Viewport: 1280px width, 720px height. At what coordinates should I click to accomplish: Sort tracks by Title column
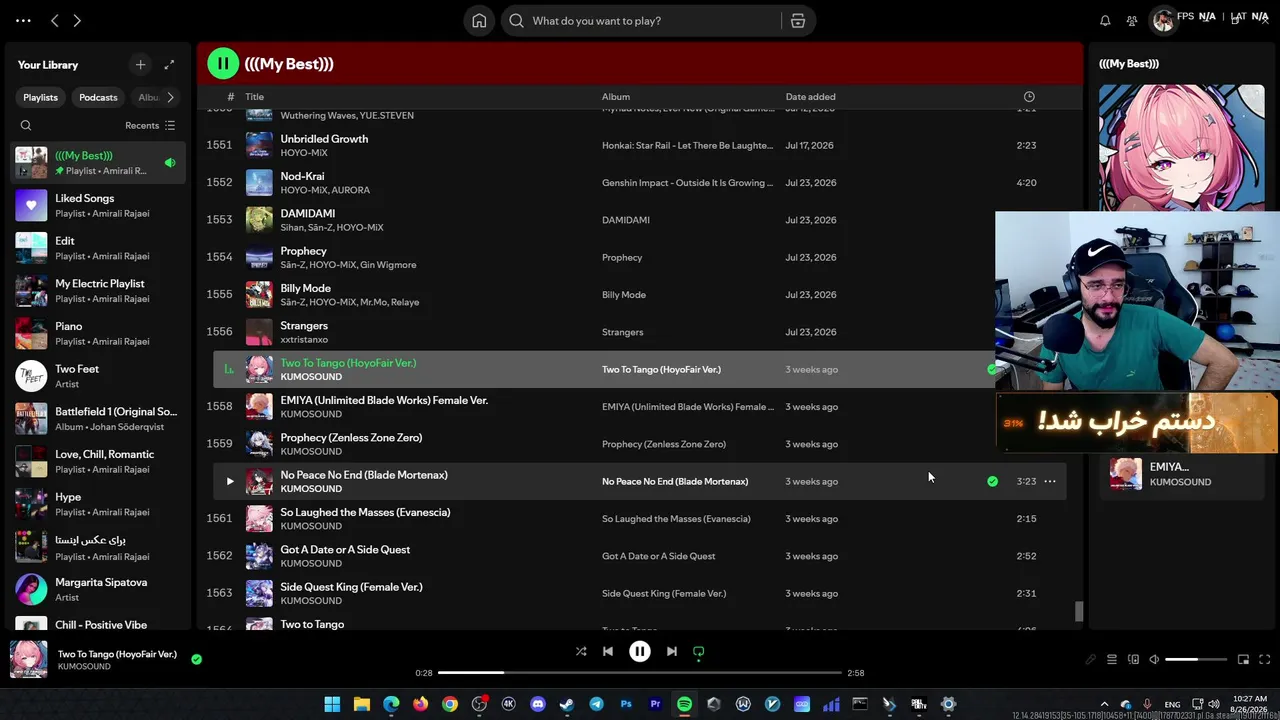pyautogui.click(x=255, y=97)
